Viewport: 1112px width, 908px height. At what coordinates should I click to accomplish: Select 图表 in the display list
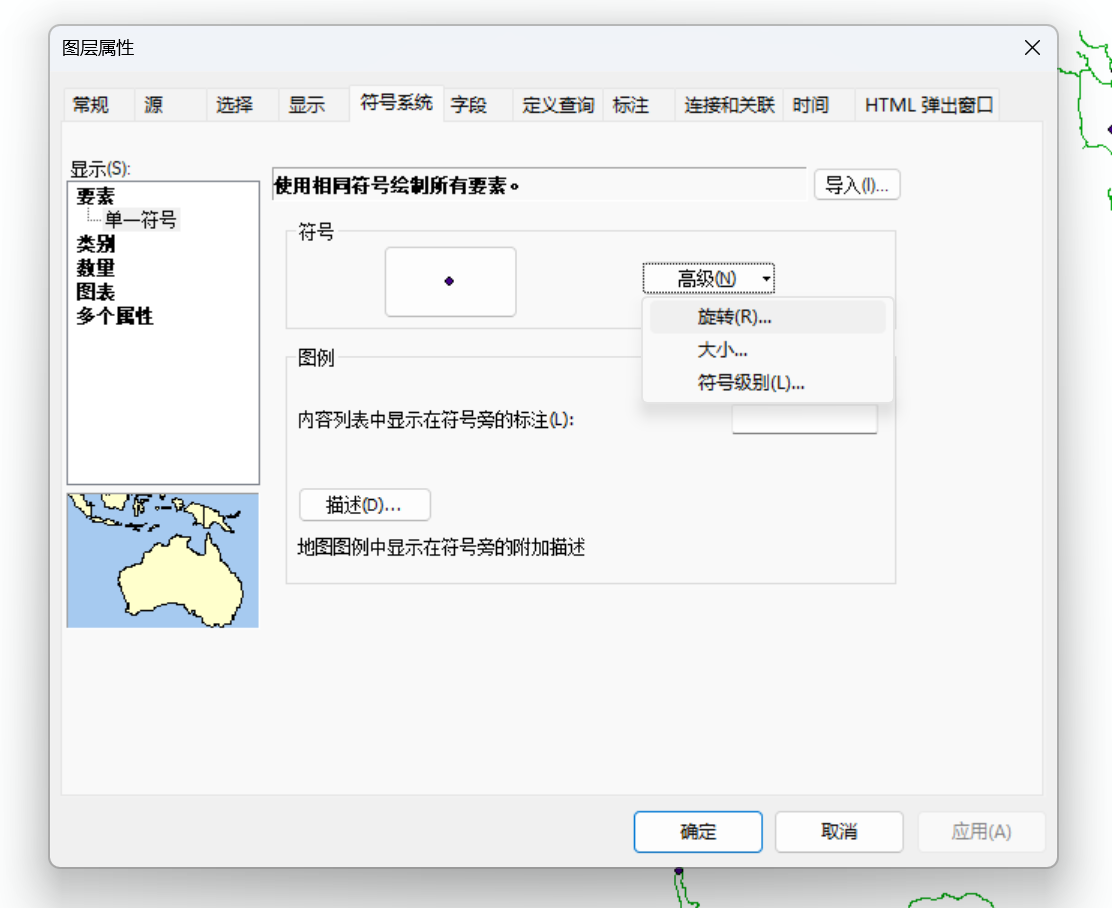pos(95,292)
